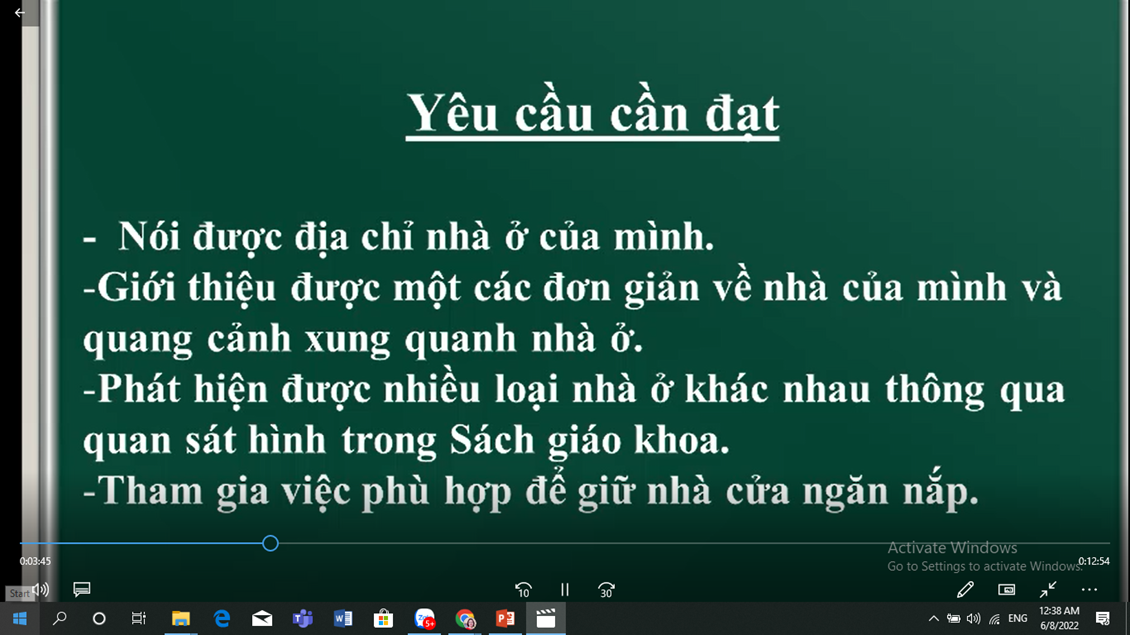Go back using the top-left arrow

[x=20, y=13]
